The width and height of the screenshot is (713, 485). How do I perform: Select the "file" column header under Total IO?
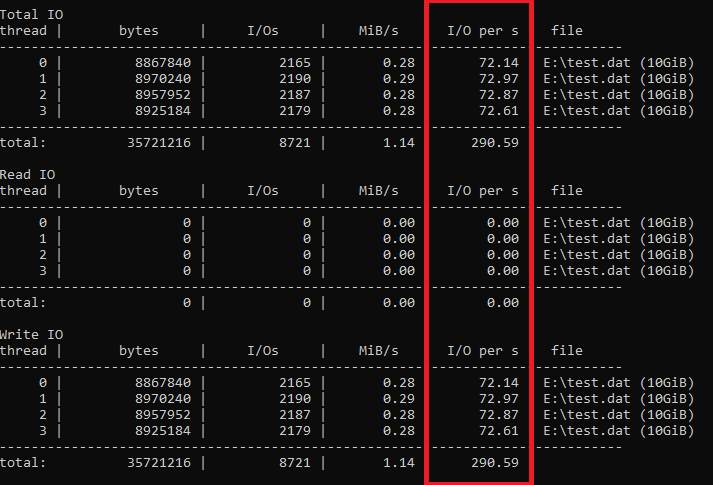[x=567, y=31]
